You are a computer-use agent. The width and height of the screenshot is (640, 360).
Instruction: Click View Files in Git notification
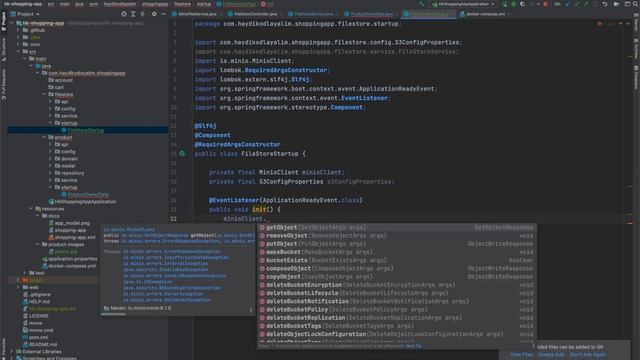point(521,354)
